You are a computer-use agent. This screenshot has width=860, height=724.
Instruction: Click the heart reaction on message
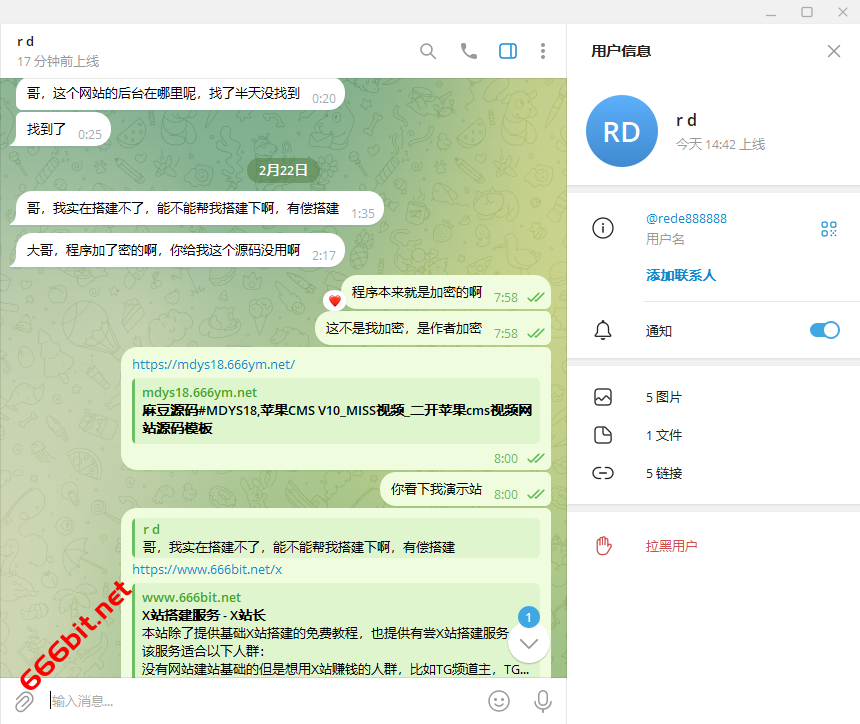pos(334,300)
